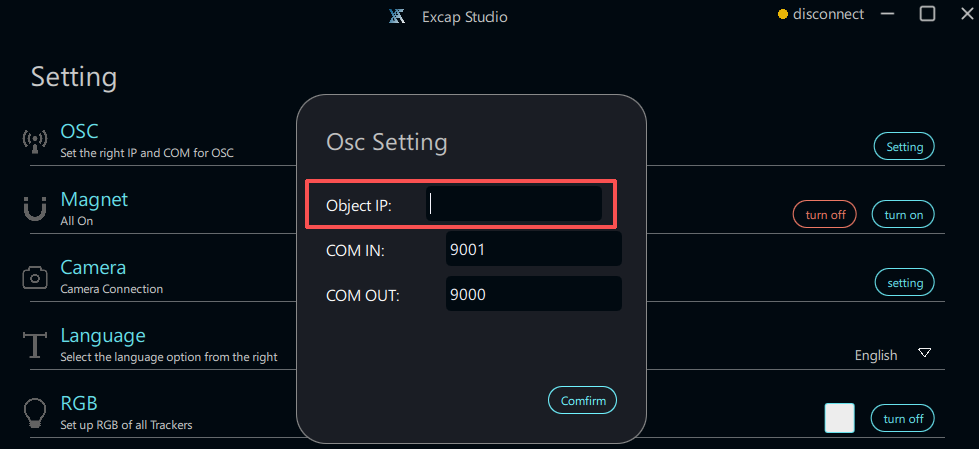Screen dimensions: 979x449
Task: Click the Language text icon
Action: tap(35, 345)
